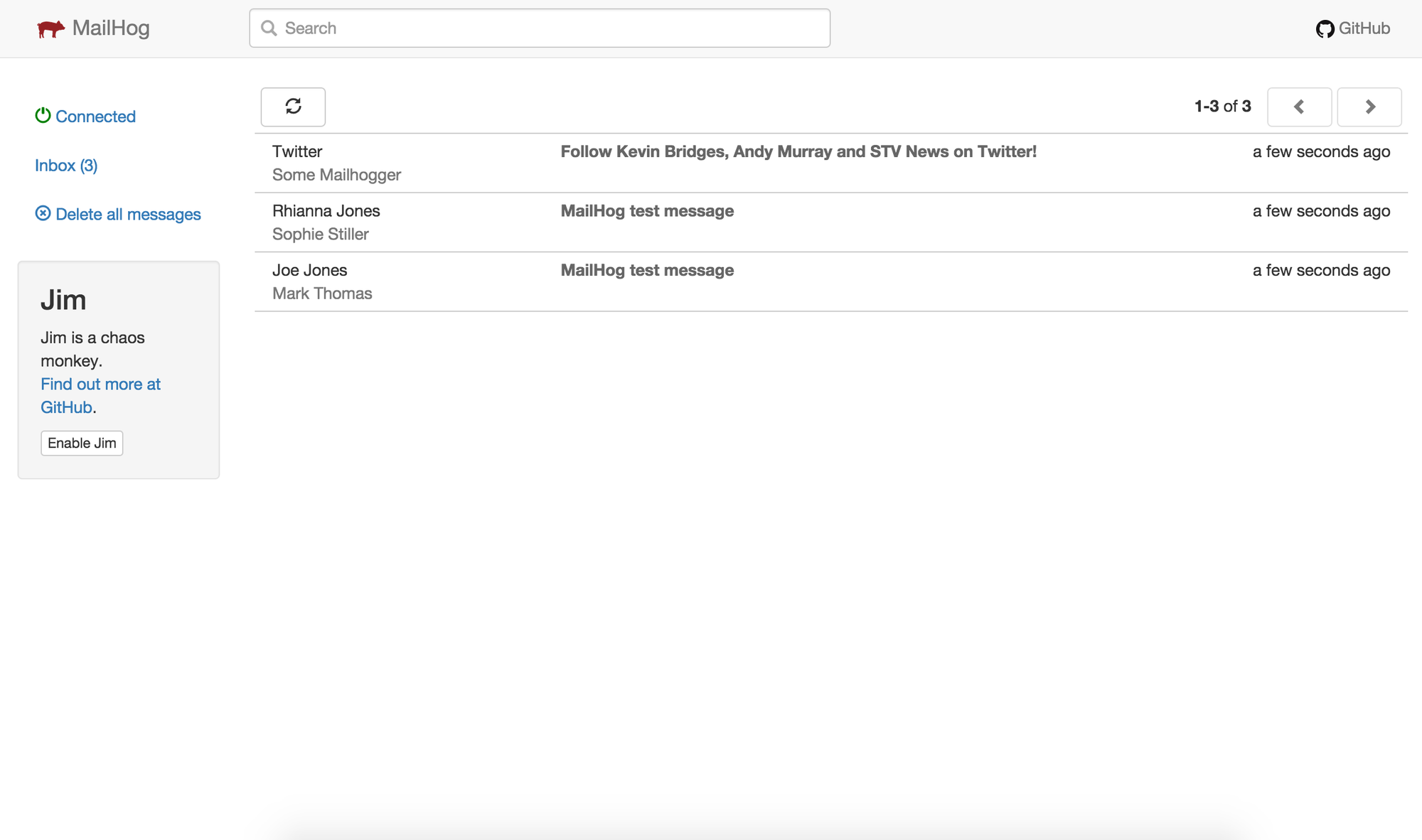The image size is (1422, 840).
Task: Toggle the Connected status indicator
Action: [x=85, y=116]
